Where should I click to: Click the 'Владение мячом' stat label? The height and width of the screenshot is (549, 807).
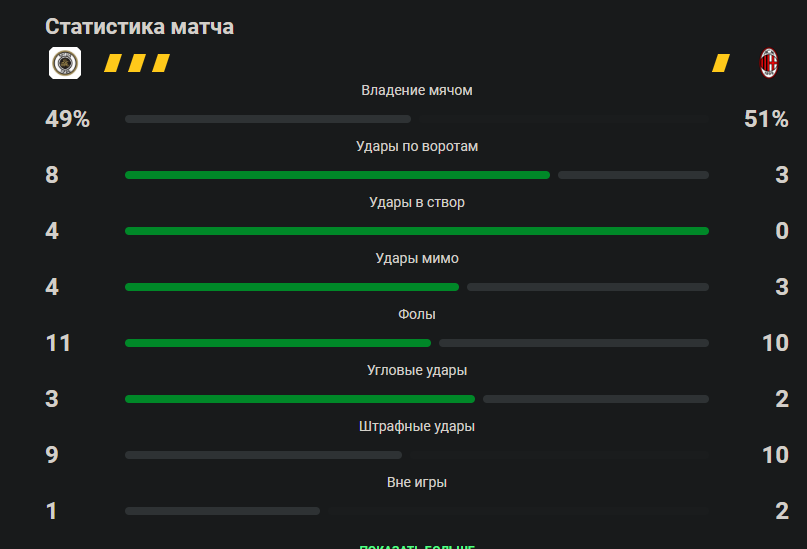[x=417, y=90]
